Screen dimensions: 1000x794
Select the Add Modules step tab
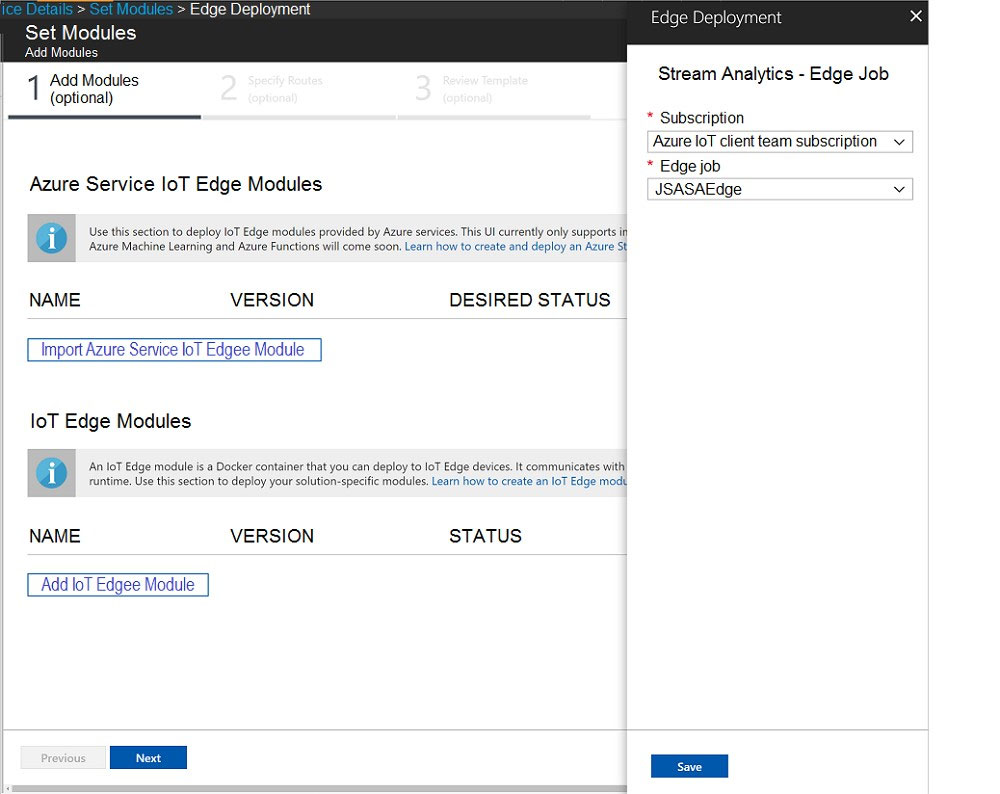point(105,89)
